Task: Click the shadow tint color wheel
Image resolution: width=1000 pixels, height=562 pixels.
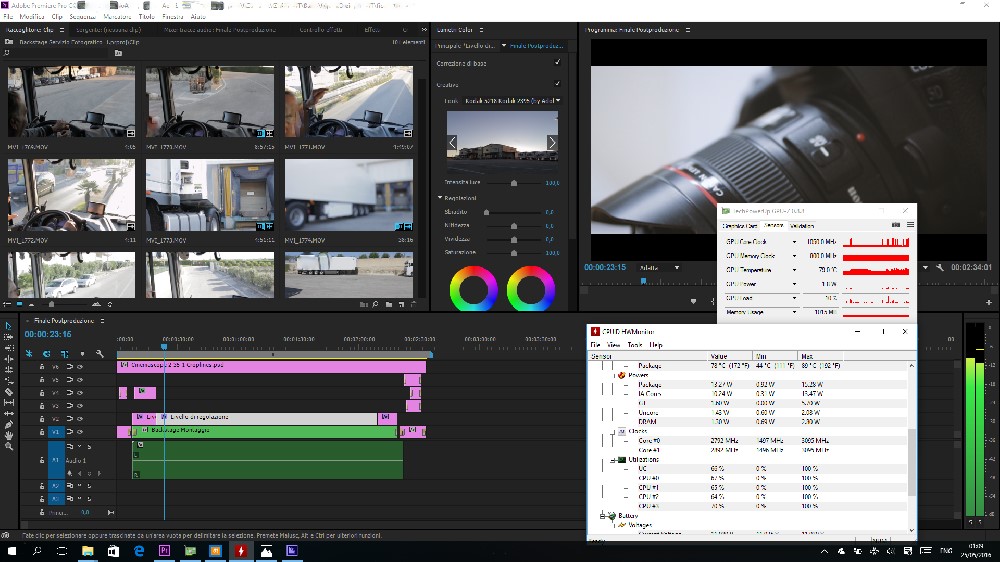Action: 474,289
